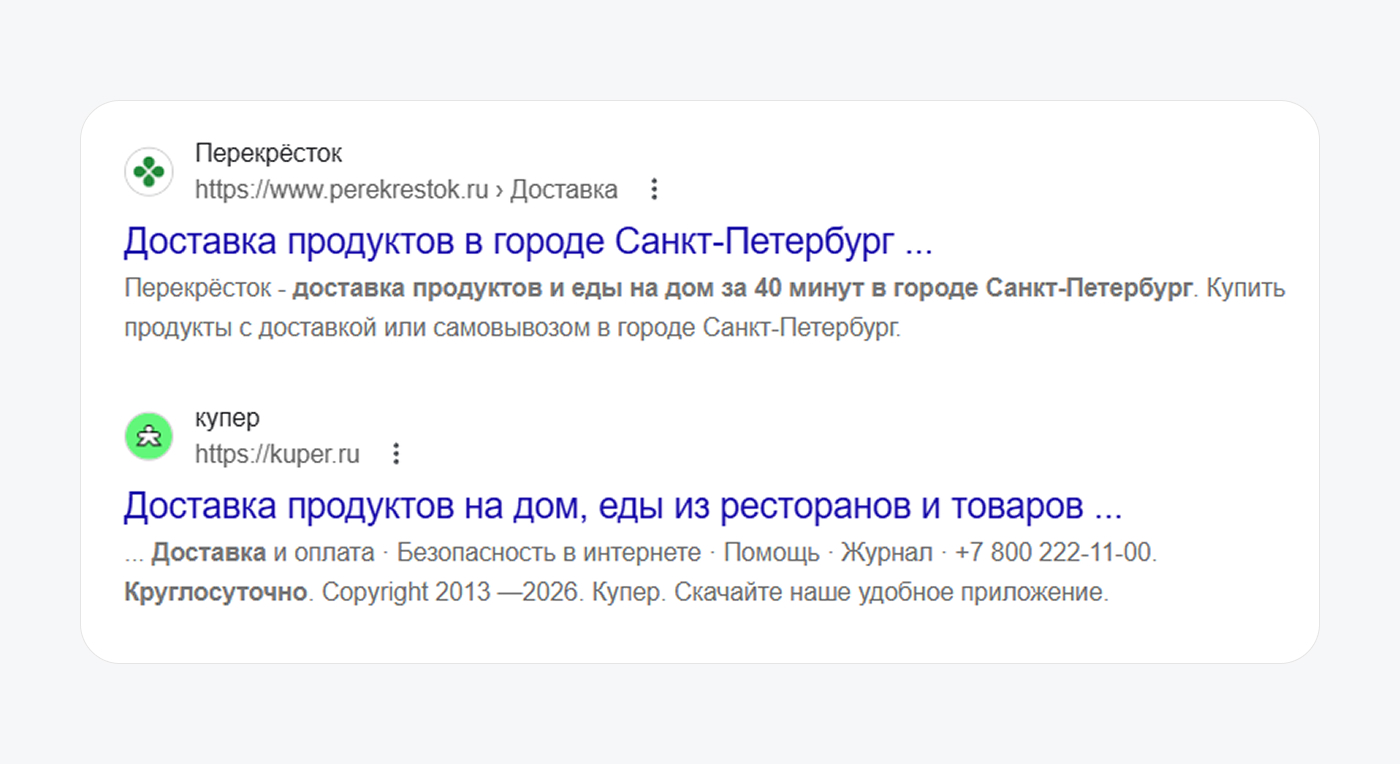1400x764 pixels.
Task: Click the купер green favicon
Action: point(149,437)
